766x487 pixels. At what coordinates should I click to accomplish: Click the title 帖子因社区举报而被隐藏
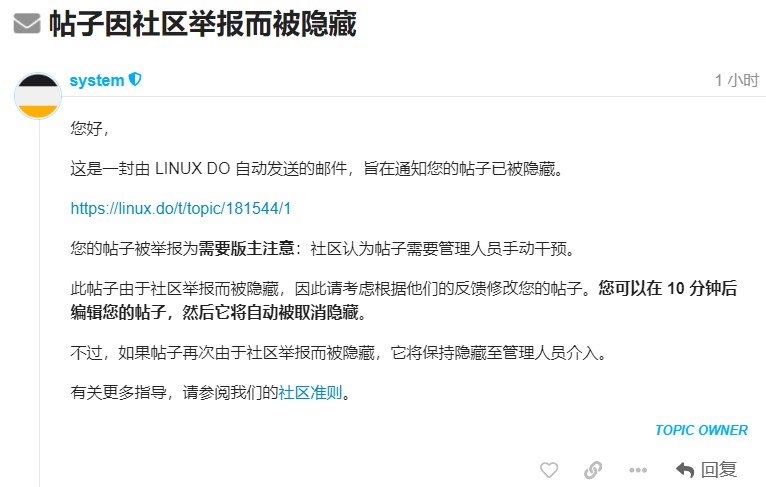point(203,23)
